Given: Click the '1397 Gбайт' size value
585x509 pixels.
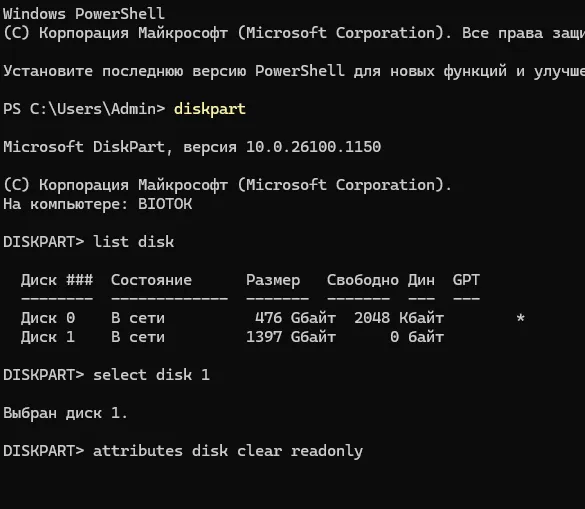Looking at the screenshot, I should 291,337.
